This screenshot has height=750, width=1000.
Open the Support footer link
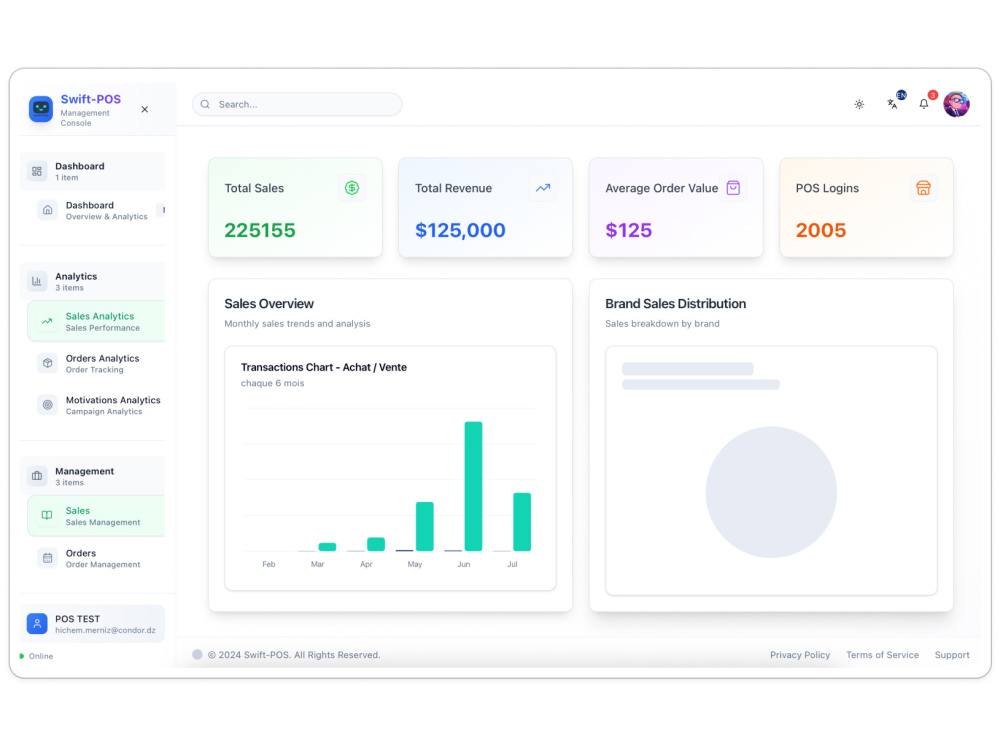tap(952, 655)
